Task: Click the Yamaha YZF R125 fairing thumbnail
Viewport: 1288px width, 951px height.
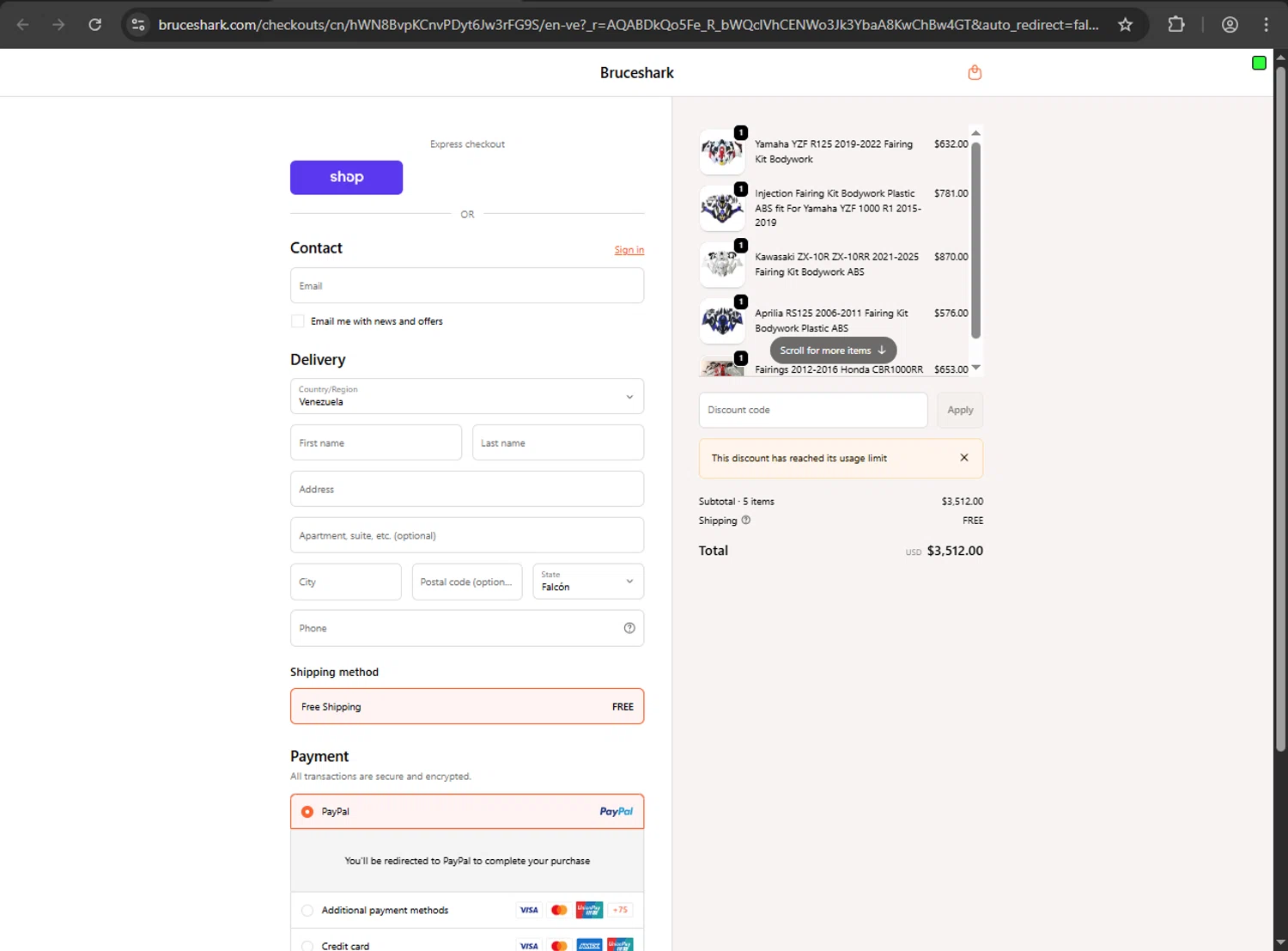Action: pos(722,152)
